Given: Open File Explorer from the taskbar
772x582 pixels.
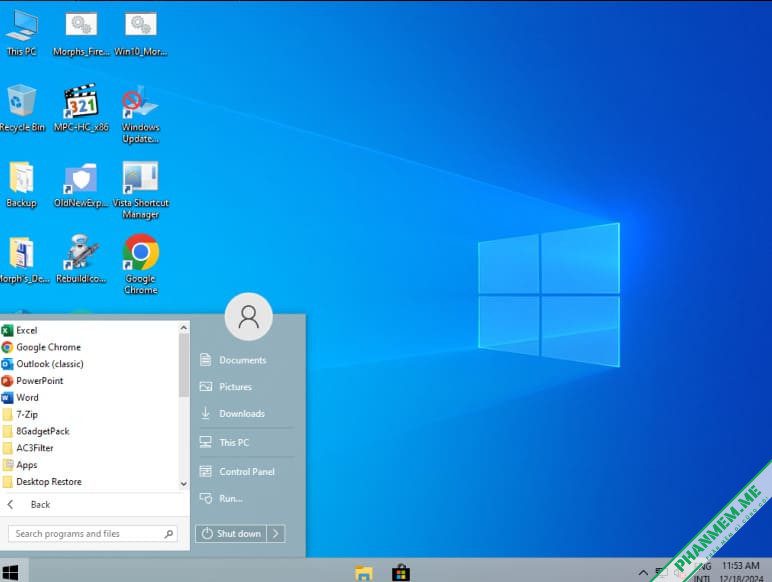Looking at the screenshot, I should (363, 573).
